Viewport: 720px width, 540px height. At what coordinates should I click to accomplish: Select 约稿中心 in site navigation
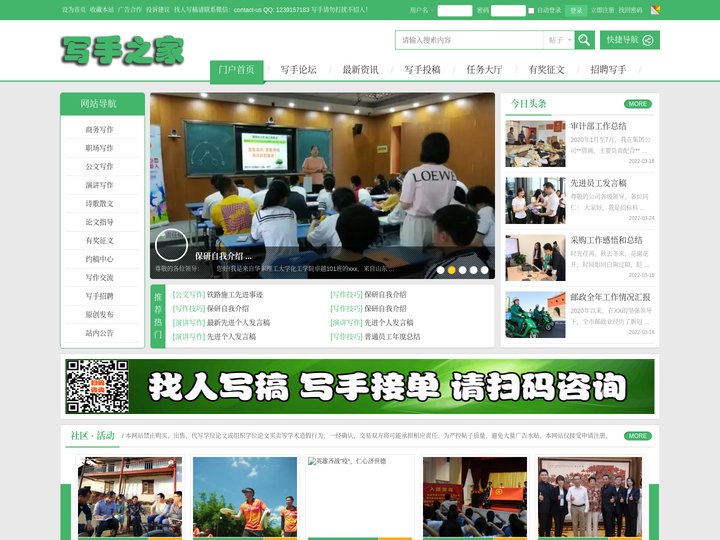100,259
